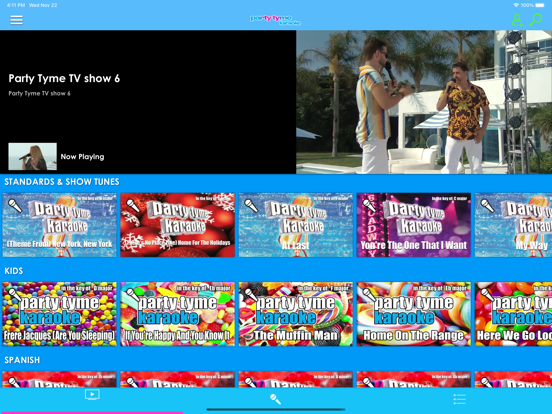
Task: Open the user account sign-up icon
Action: pos(517,20)
